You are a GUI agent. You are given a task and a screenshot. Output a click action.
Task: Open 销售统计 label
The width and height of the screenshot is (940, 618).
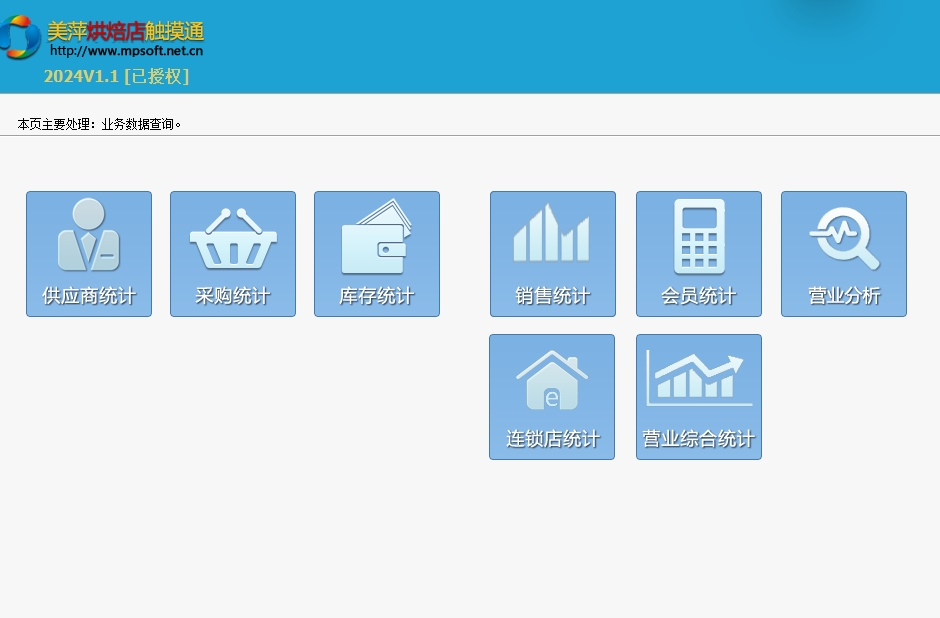pyautogui.click(x=553, y=297)
